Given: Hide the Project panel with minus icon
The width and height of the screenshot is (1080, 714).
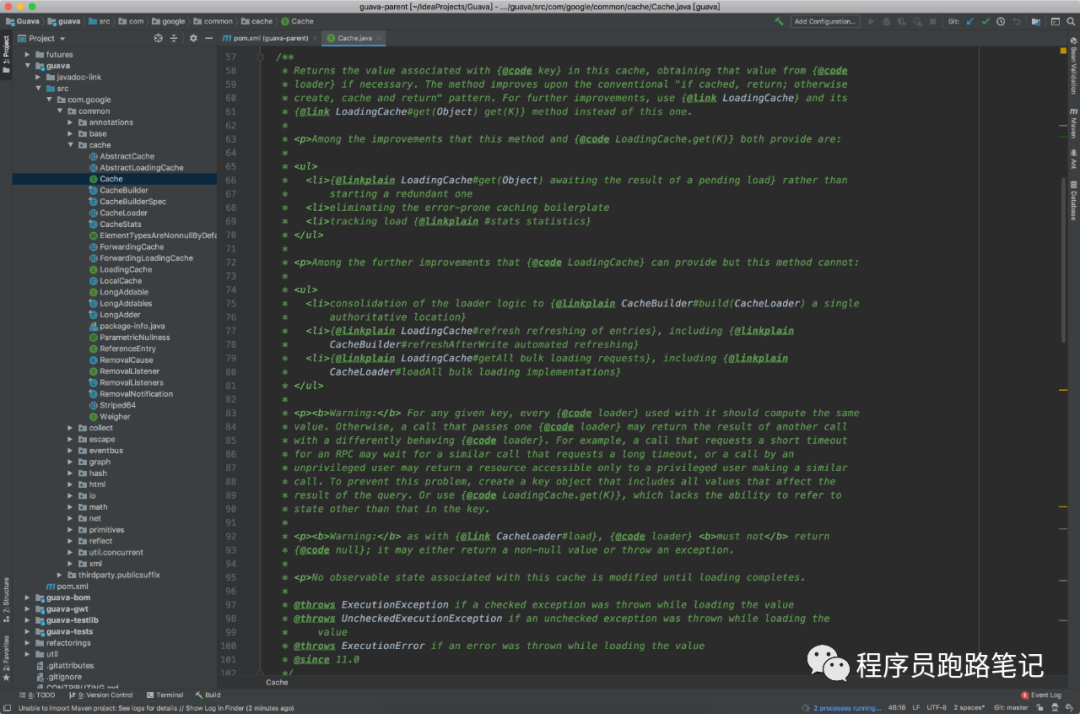Looking at the screenshot, I should point(209,39).
